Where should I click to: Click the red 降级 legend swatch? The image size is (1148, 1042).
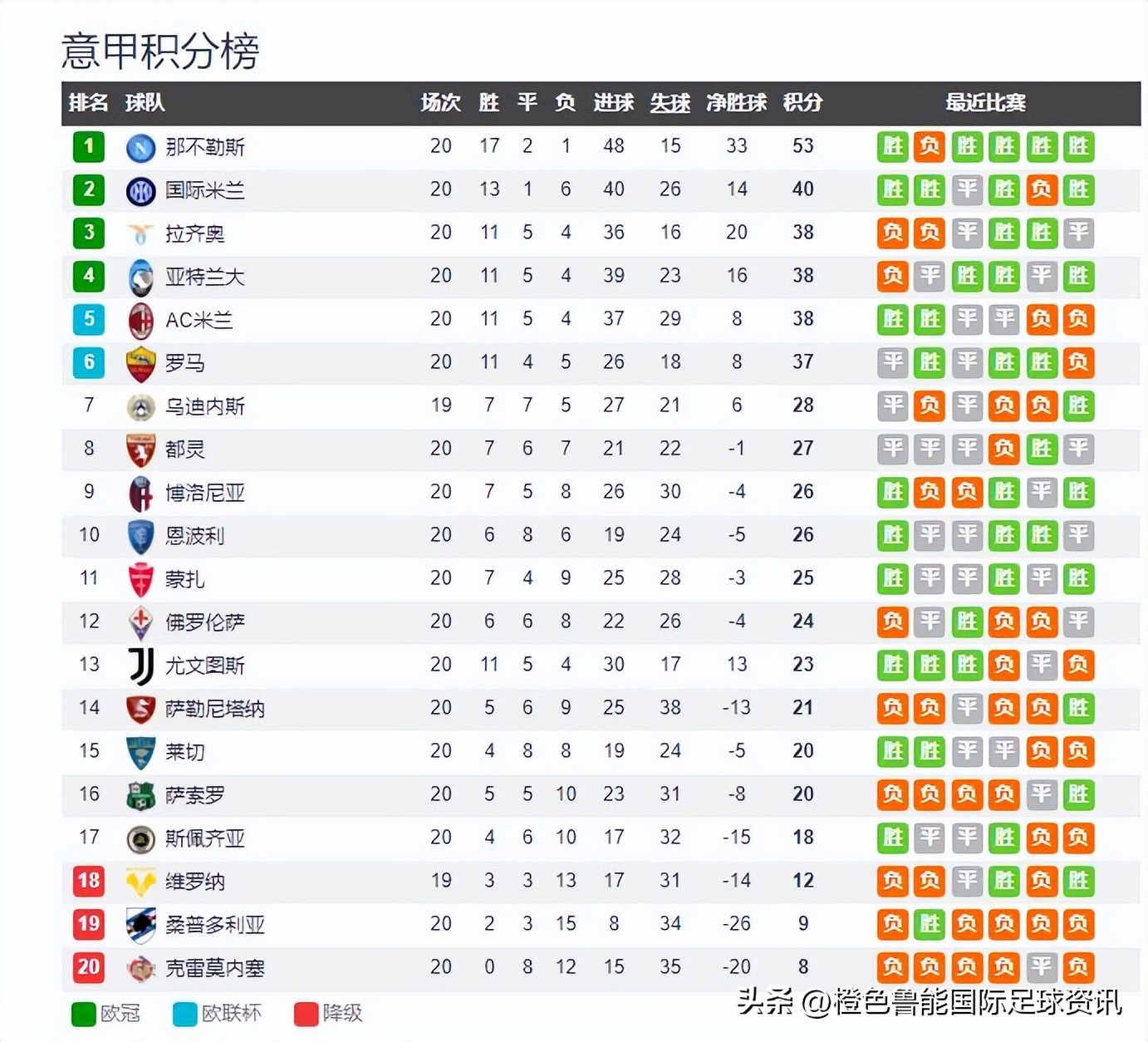coord(307,1014)
